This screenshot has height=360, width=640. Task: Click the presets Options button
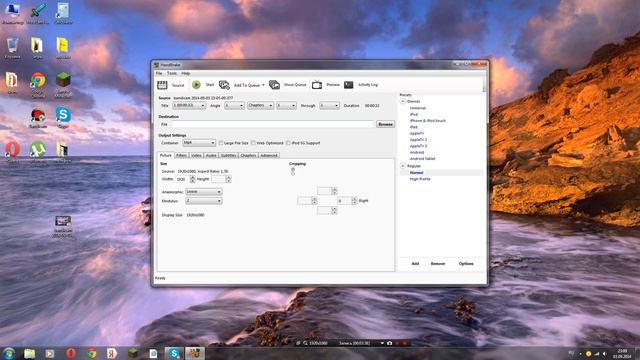point(466,264)
